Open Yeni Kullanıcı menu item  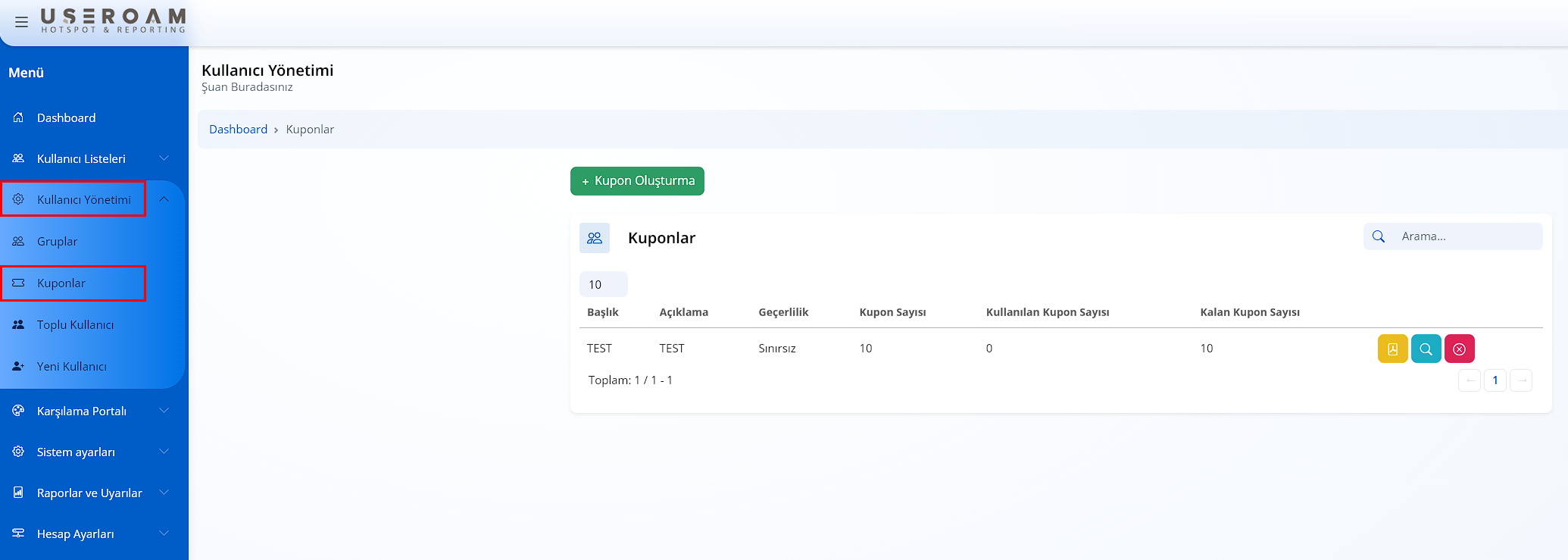tap(71, 367)
